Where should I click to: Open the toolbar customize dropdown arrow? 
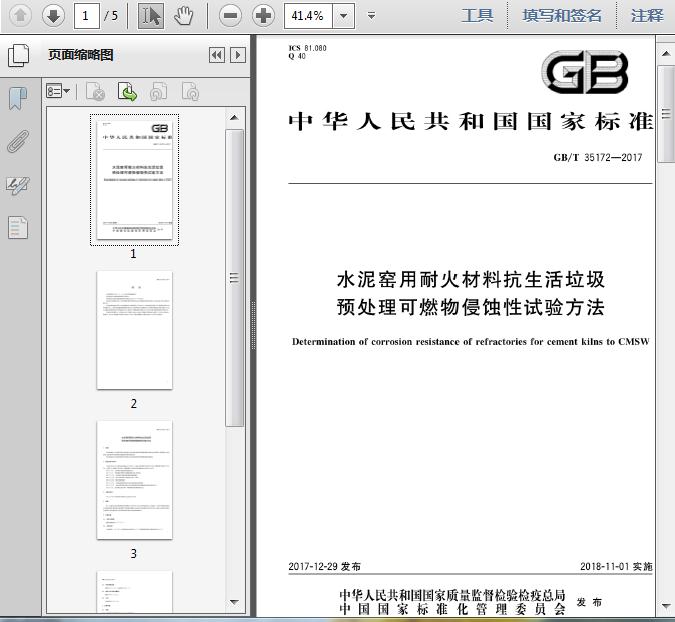coord(372,15)
